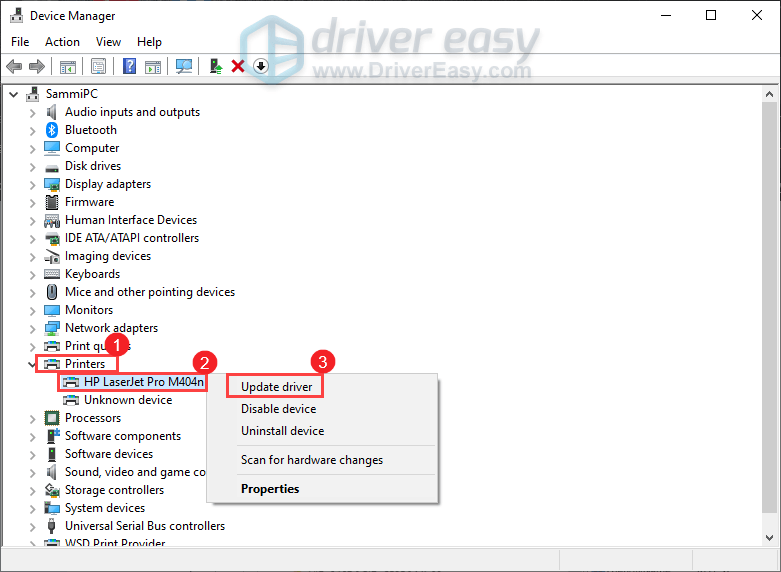Select the Firmware label
Viewport: 781px width, 572px height.
point(90,202)
